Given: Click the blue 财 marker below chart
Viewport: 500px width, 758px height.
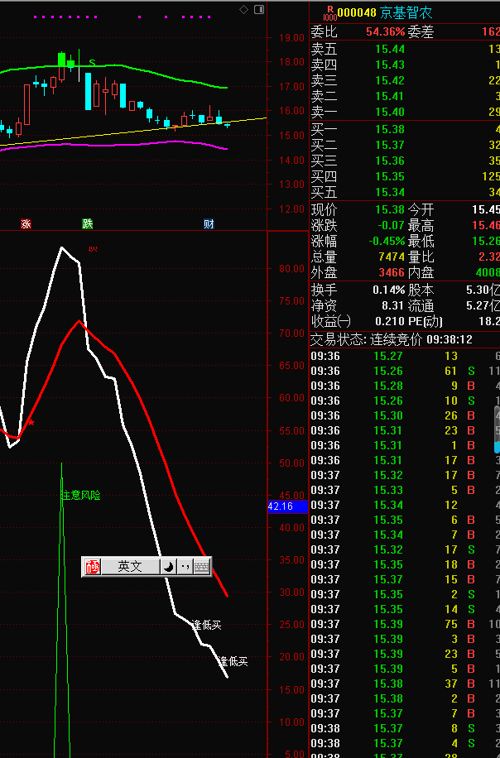Looking at the screenshot, I should 209,223.
